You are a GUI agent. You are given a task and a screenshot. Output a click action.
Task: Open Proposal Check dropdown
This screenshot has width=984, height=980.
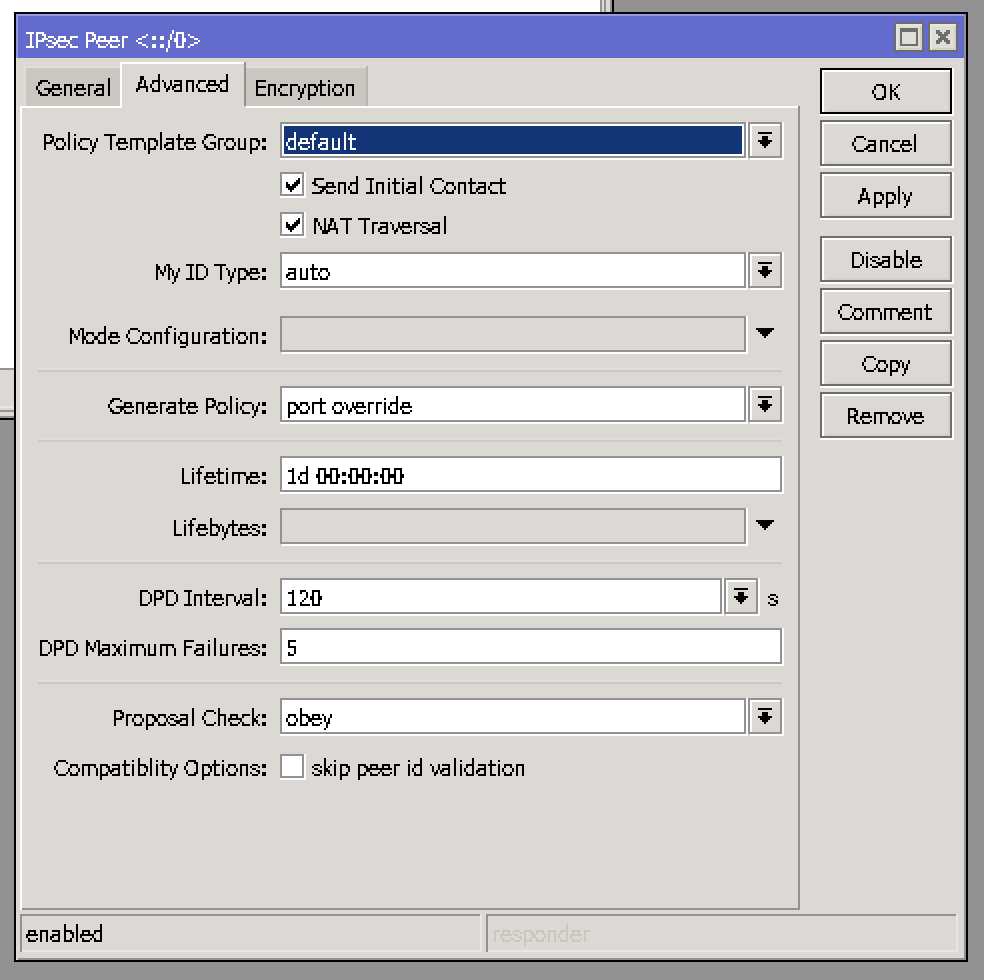click(764, 716)
